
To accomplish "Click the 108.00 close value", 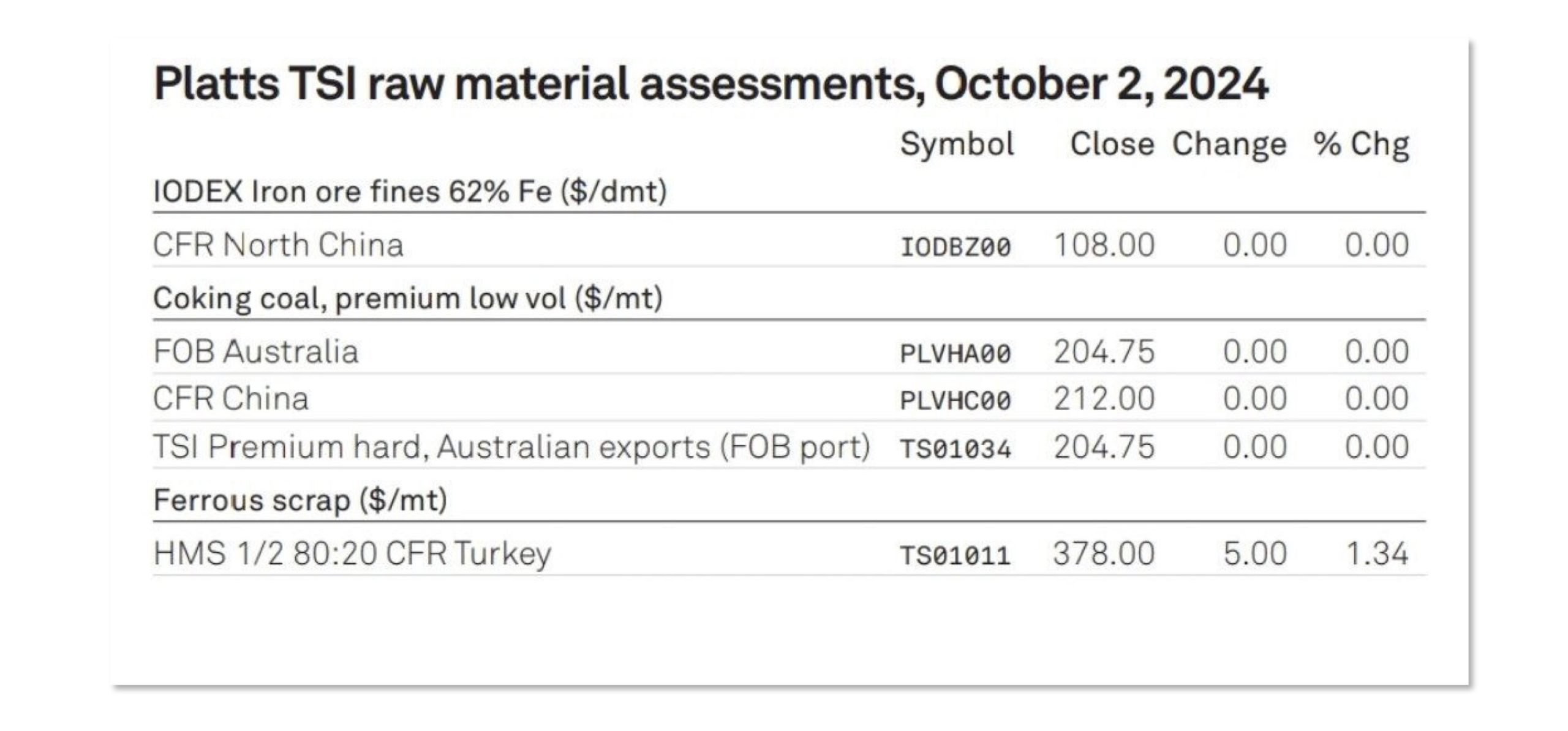I will (x=1104, y=245).
